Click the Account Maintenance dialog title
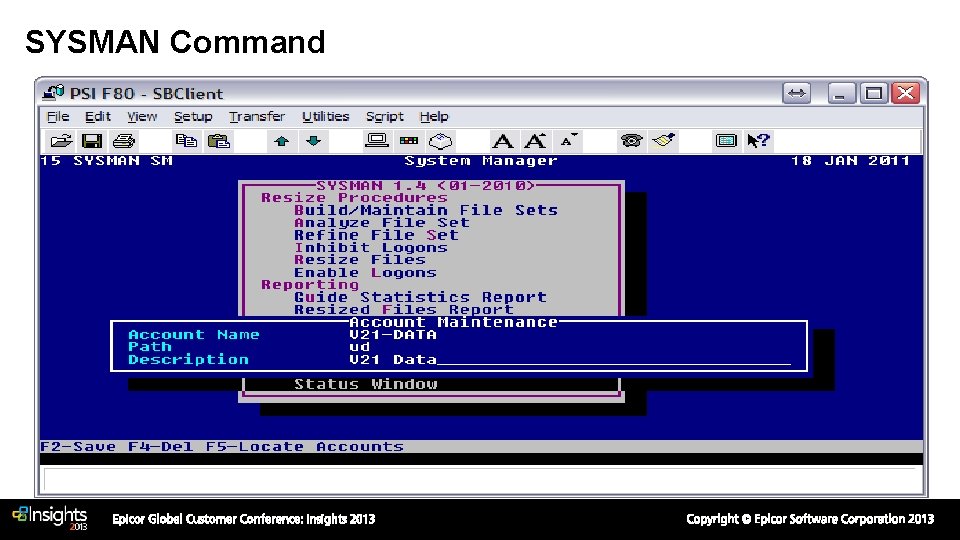 click(454, 322)
